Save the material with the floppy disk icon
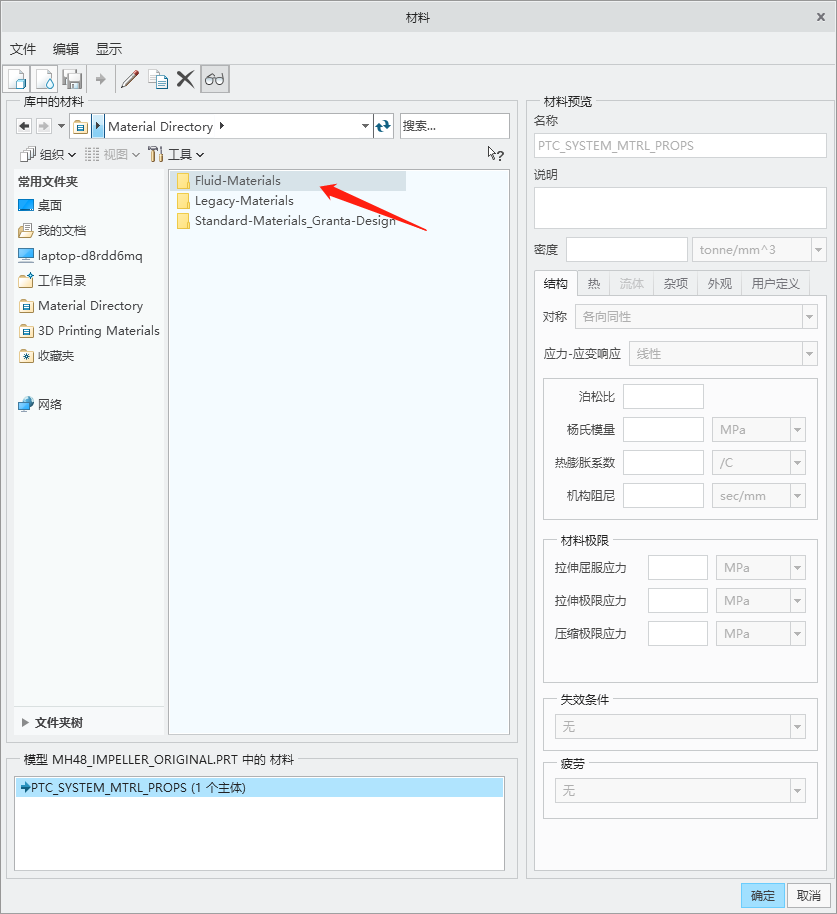This screenshot has height=914, width=837. (x=72, y=79)
